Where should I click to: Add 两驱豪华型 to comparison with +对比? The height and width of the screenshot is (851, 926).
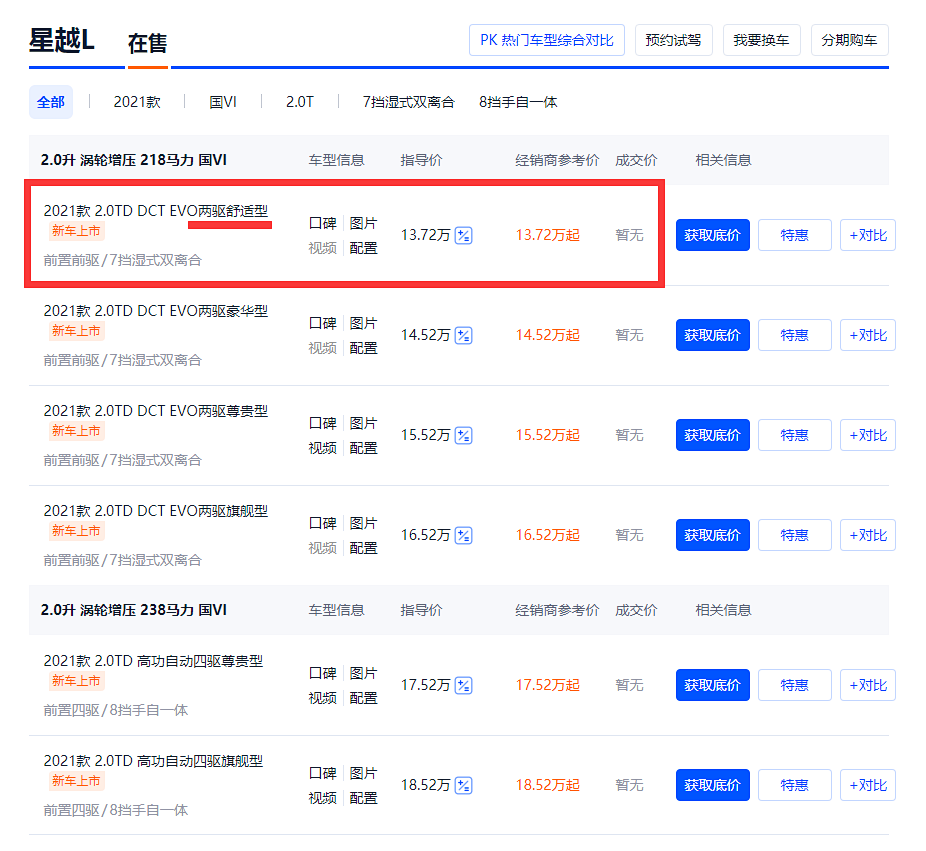(x=868, y=335)
